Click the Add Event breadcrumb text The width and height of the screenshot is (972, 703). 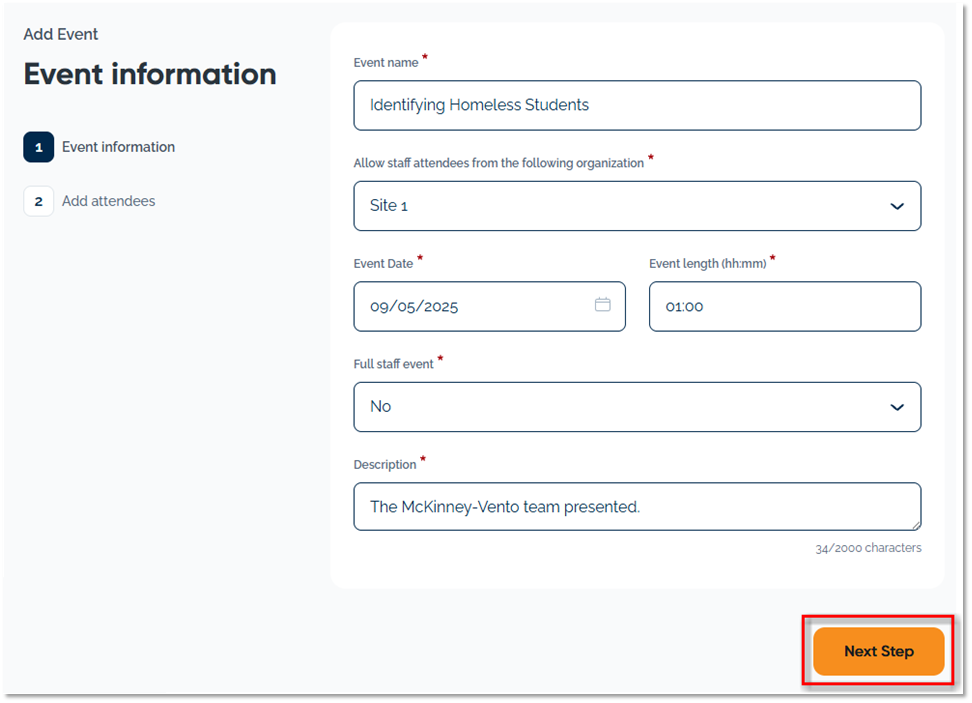[x=61, y=34]
